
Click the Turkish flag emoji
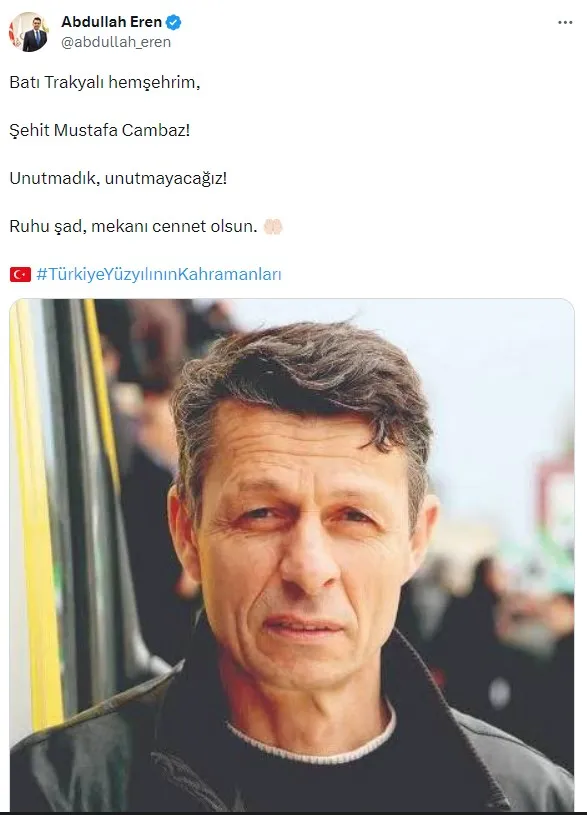click(20, 274)
